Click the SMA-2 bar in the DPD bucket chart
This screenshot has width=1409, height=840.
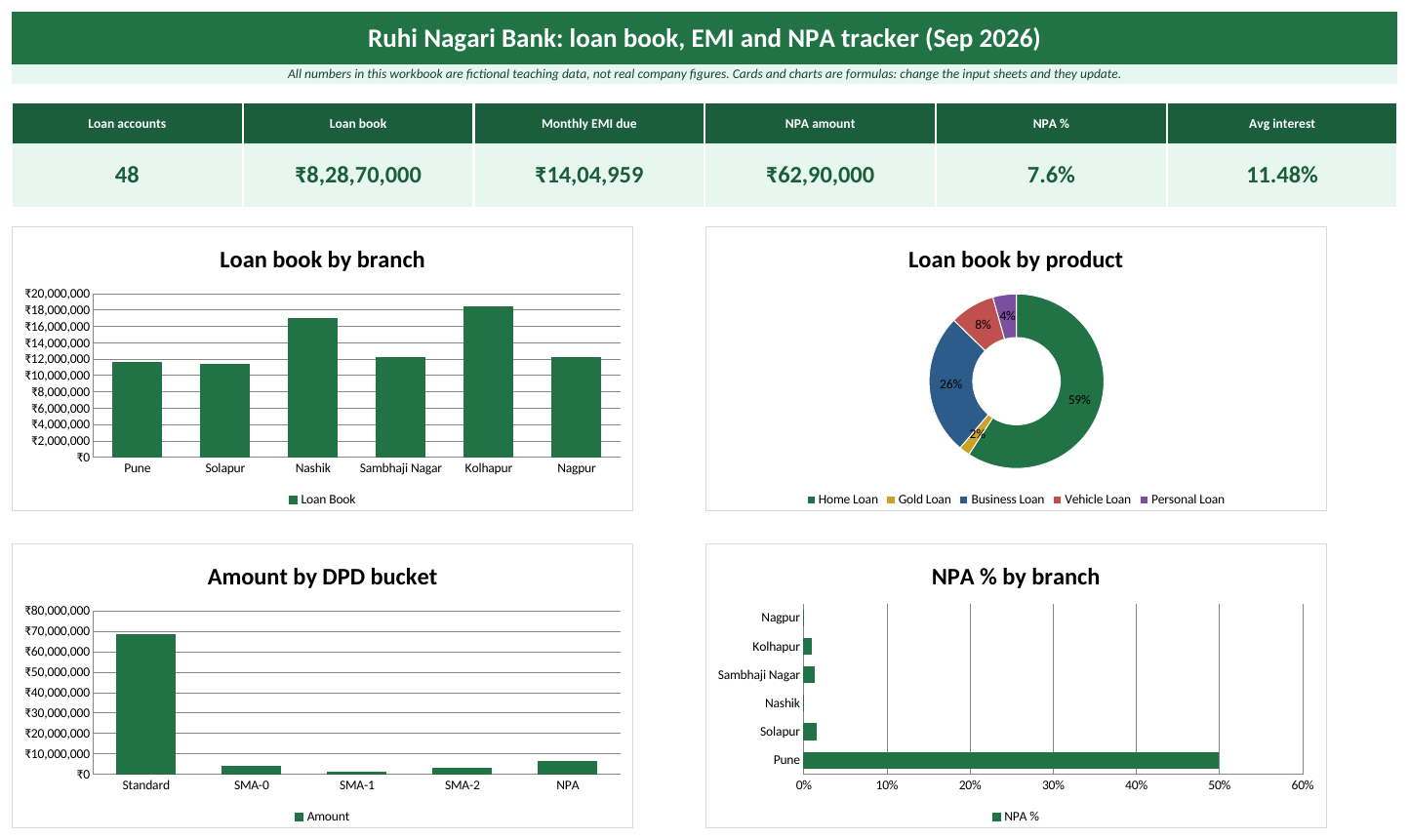pyautogui.click(x=462, y=771)
